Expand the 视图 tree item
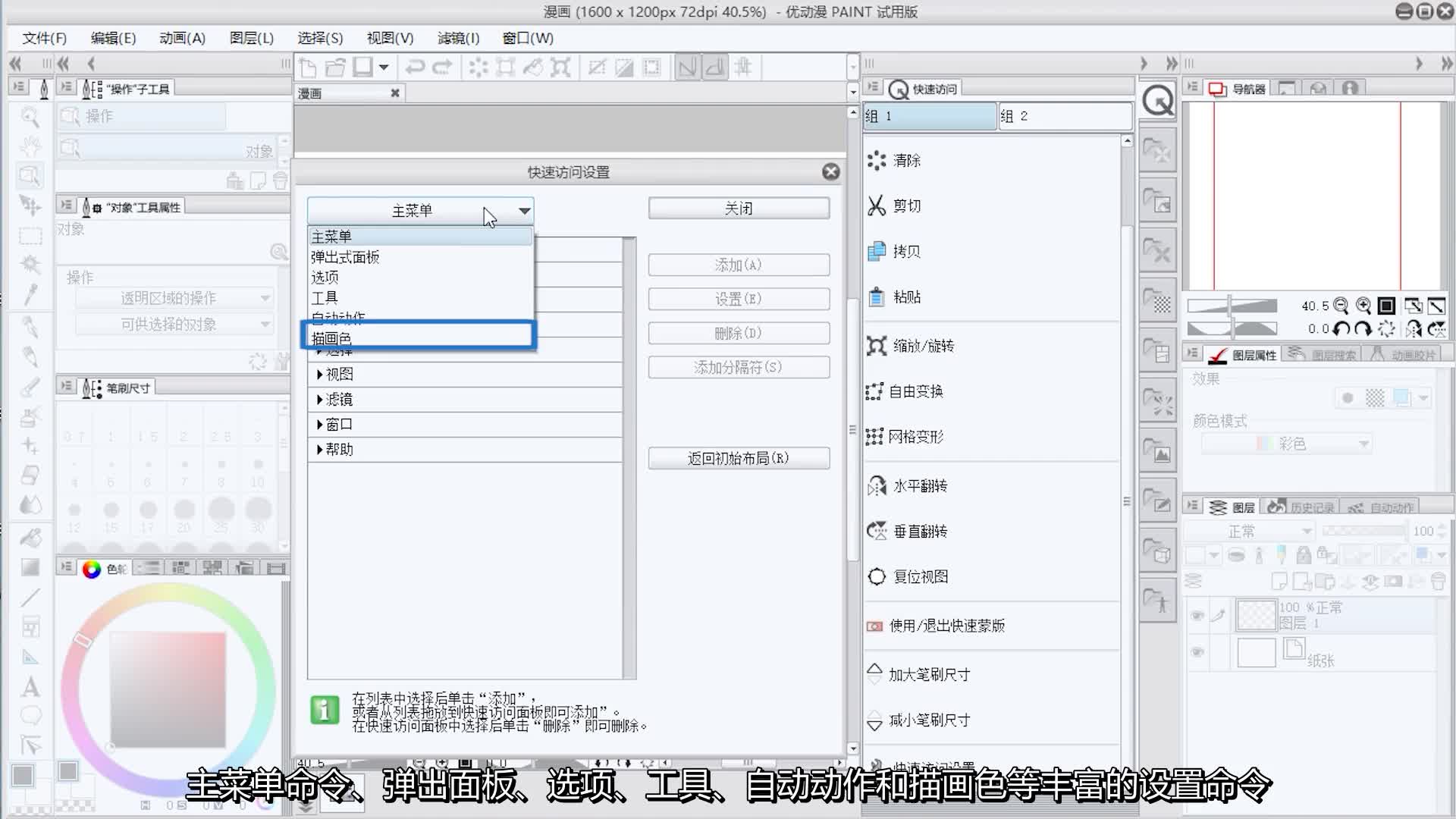Viewport: 1456px width, 819px height. tap(320, 374)
